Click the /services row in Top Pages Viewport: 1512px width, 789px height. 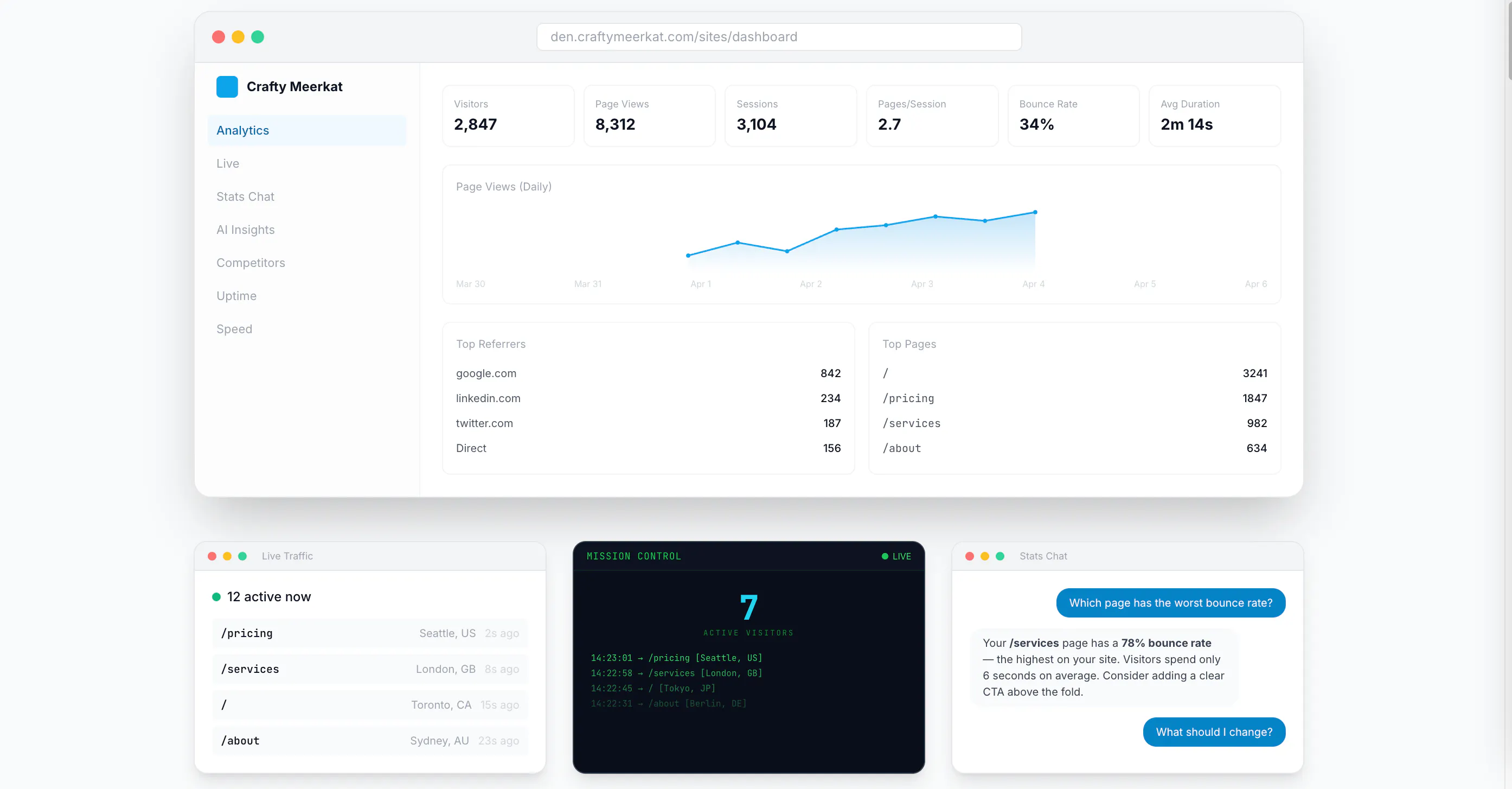pyautogui.click(x=1074, y=424)
